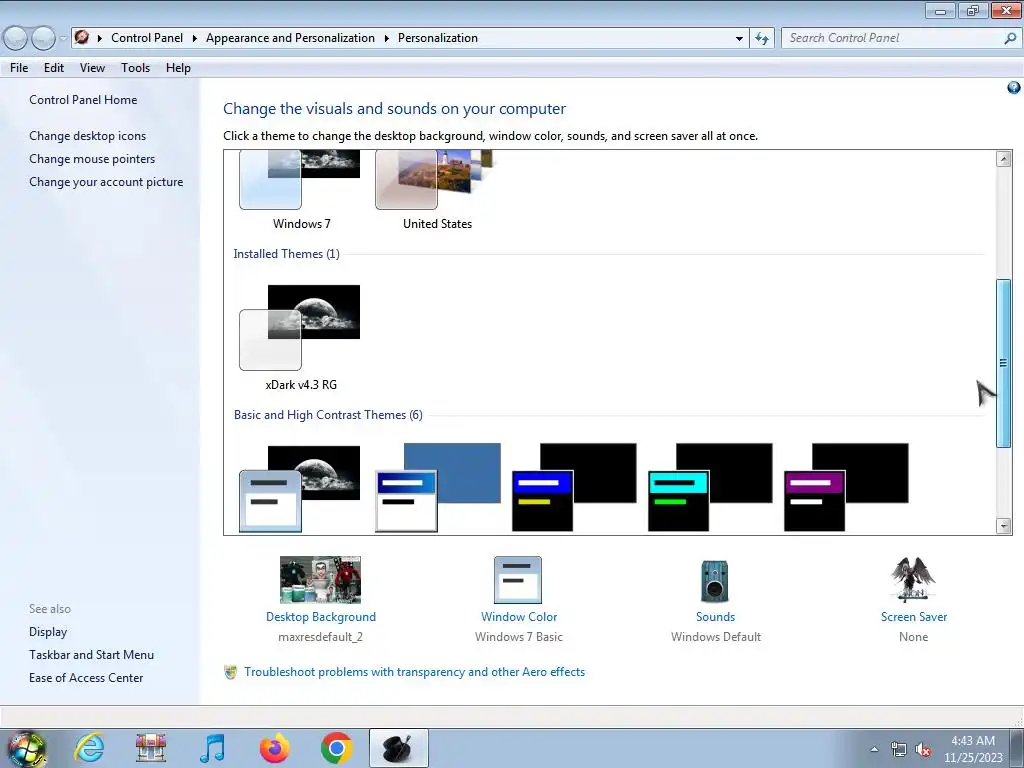This screenshot has width=1024, height=768.
Task: Select high contrast theme with blue title bar
Action: coord(573,488)
